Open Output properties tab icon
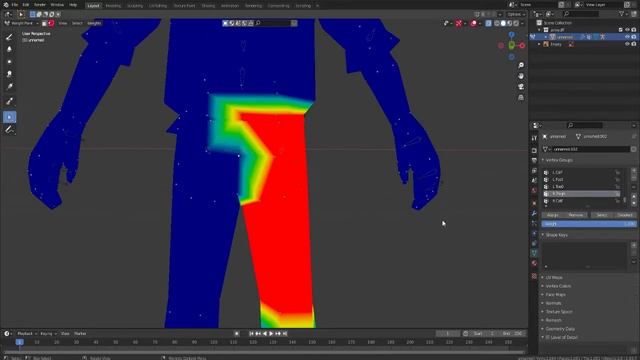This screenshot has width=640, height=360. click(x=534, y=160)
